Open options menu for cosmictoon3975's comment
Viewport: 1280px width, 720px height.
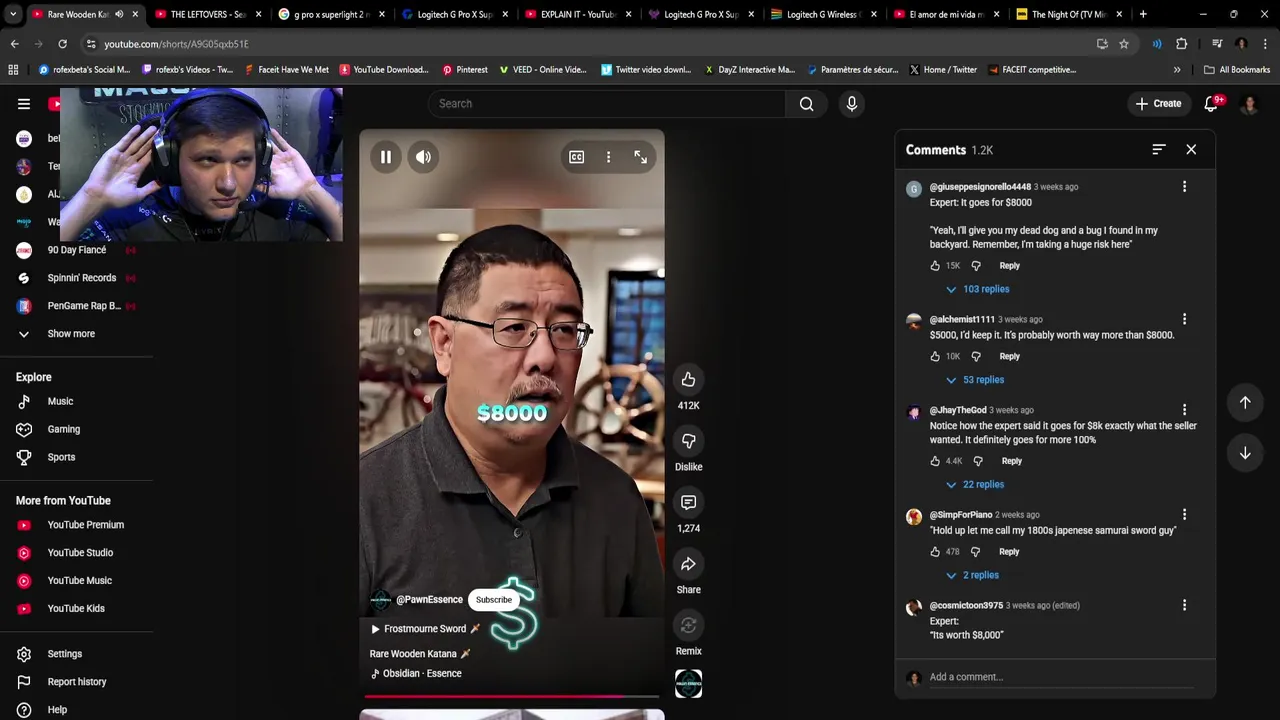click(1184, 606)
